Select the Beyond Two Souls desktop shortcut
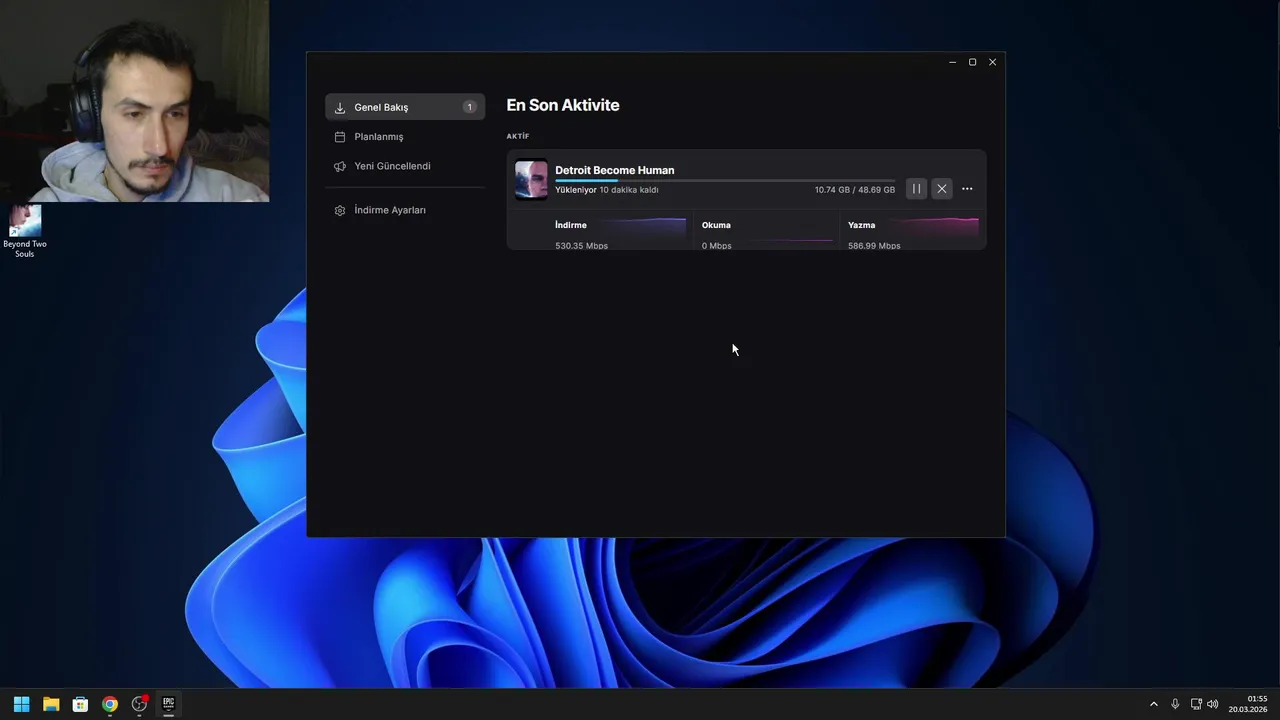 click(25, 232)
